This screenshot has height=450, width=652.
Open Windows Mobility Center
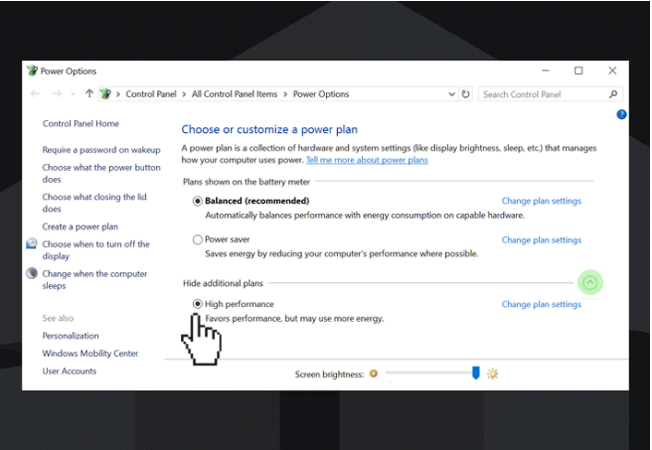tap(90, 354)
